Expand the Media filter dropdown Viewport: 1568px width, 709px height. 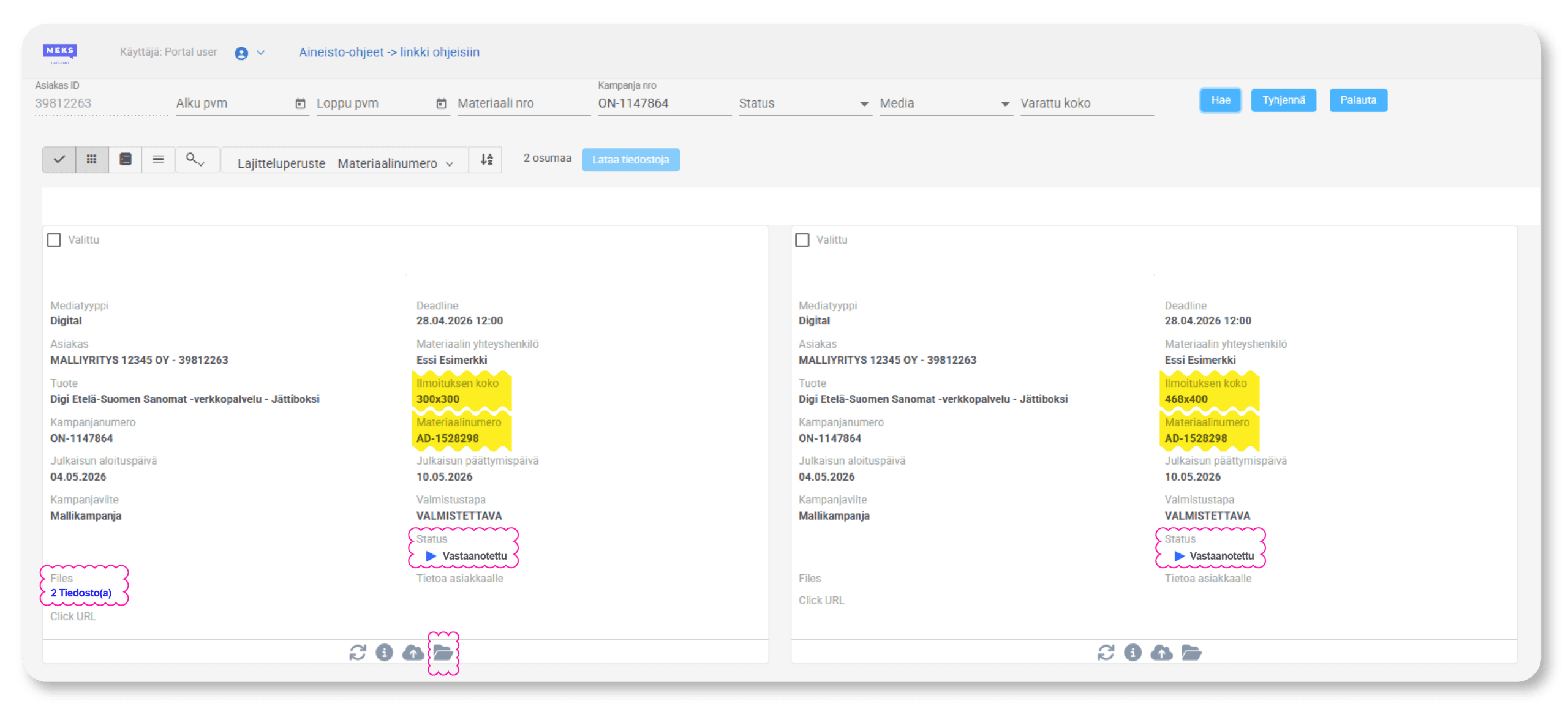point(946,103)
